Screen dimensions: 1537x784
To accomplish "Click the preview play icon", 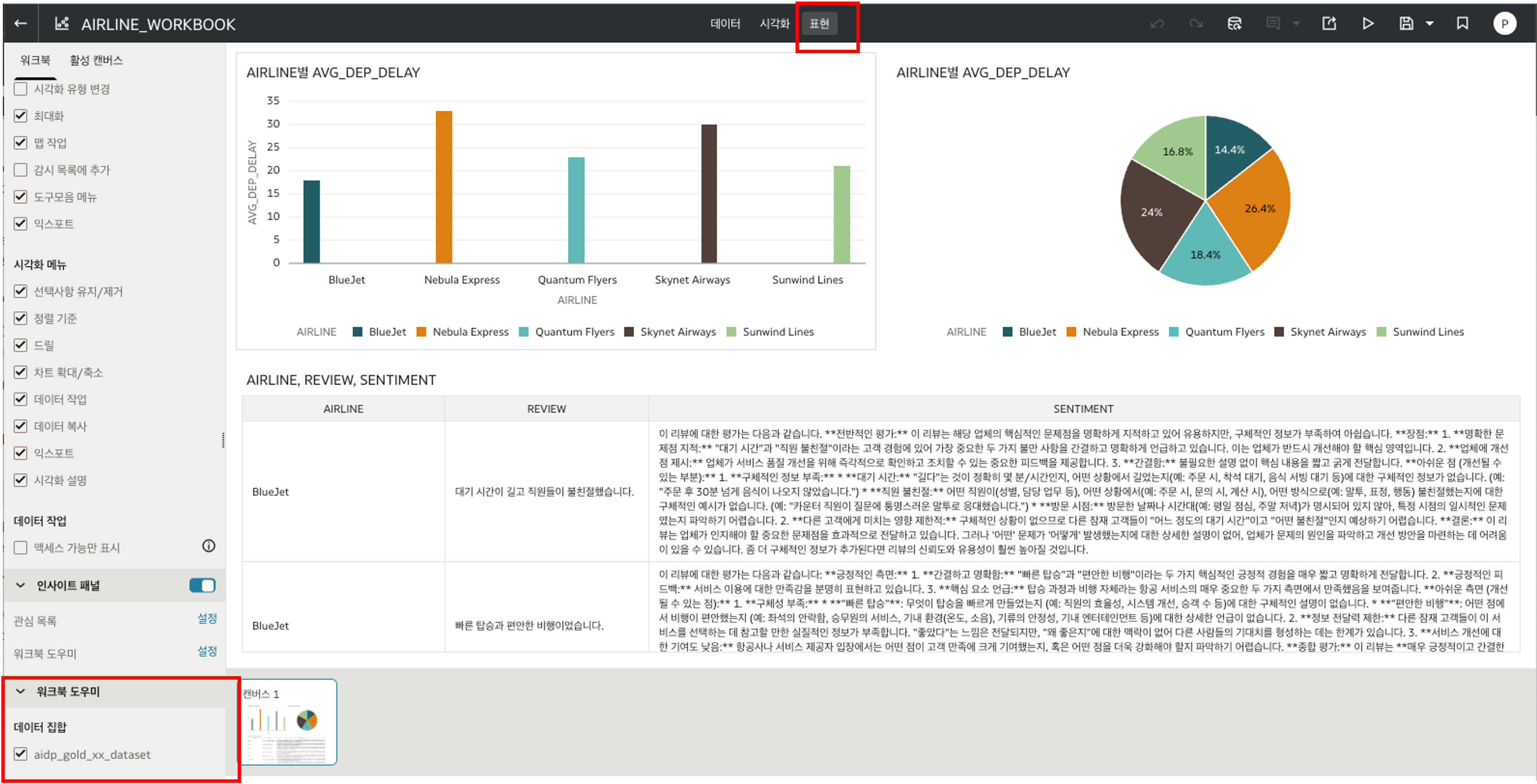I will 1367,24.
